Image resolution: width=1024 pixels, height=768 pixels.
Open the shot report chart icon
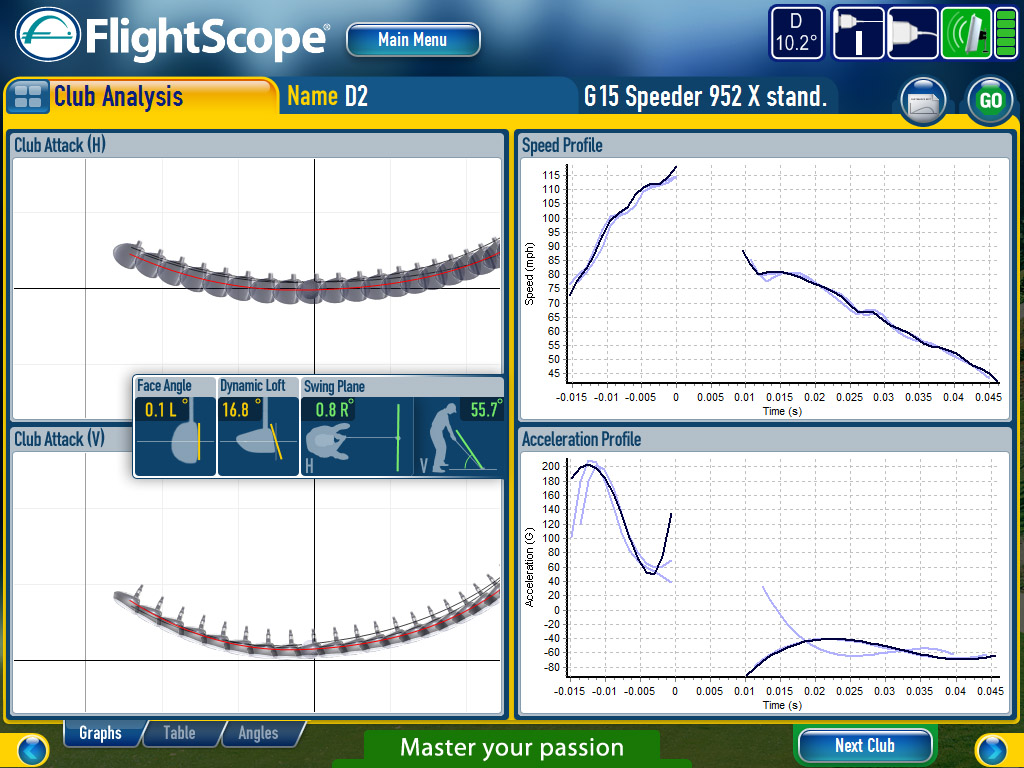pyautogui.click(x=923, y=101)
